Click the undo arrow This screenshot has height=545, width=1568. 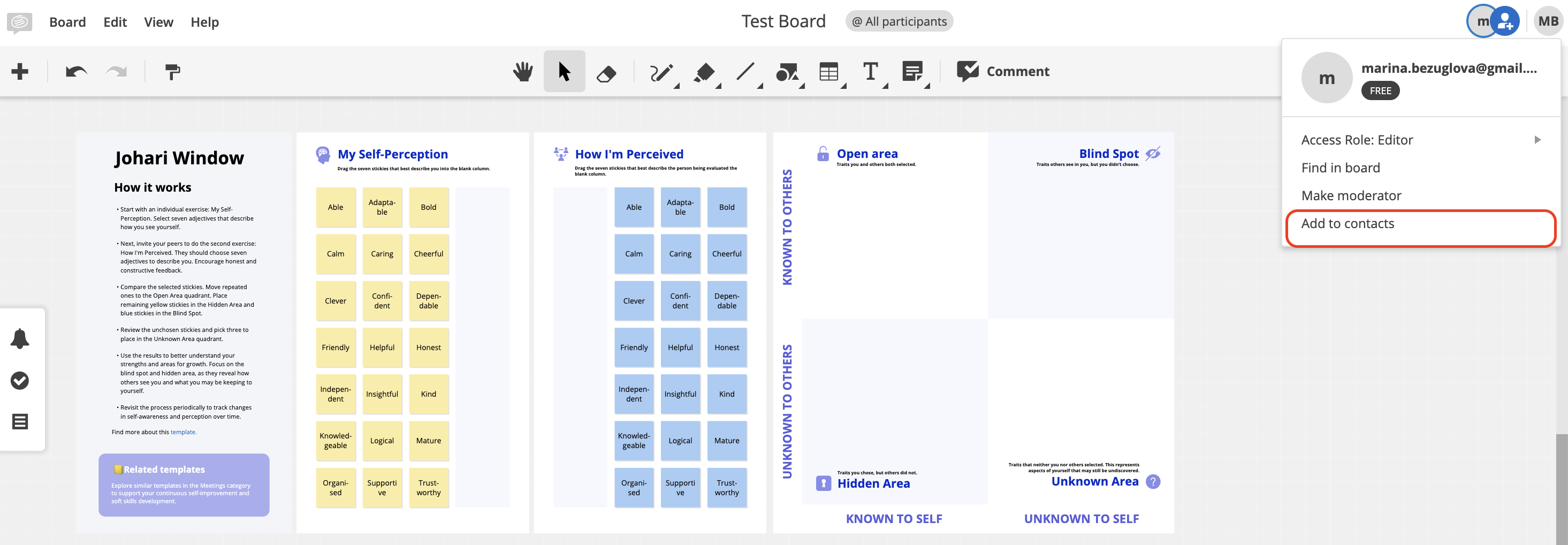coord(76,72)
